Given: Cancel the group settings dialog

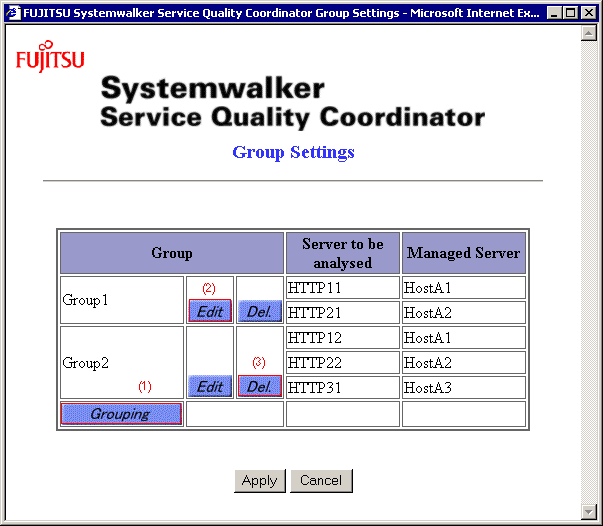Looking at the screenshot, I should click(321, 481).
